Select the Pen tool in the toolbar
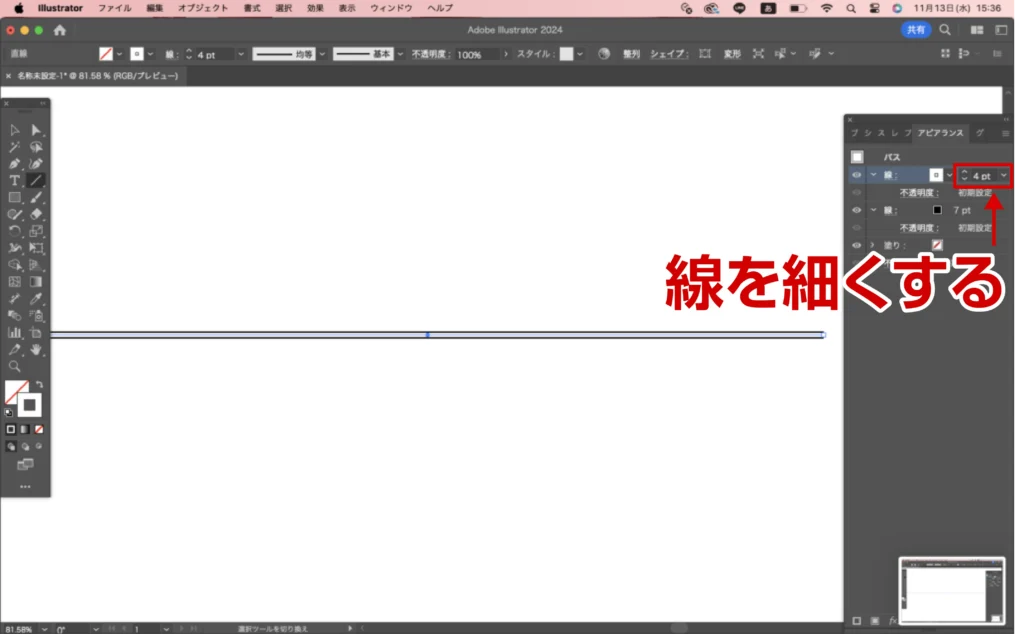The width and height of the screenshot is (1024, 634). (x=15, y=163)
